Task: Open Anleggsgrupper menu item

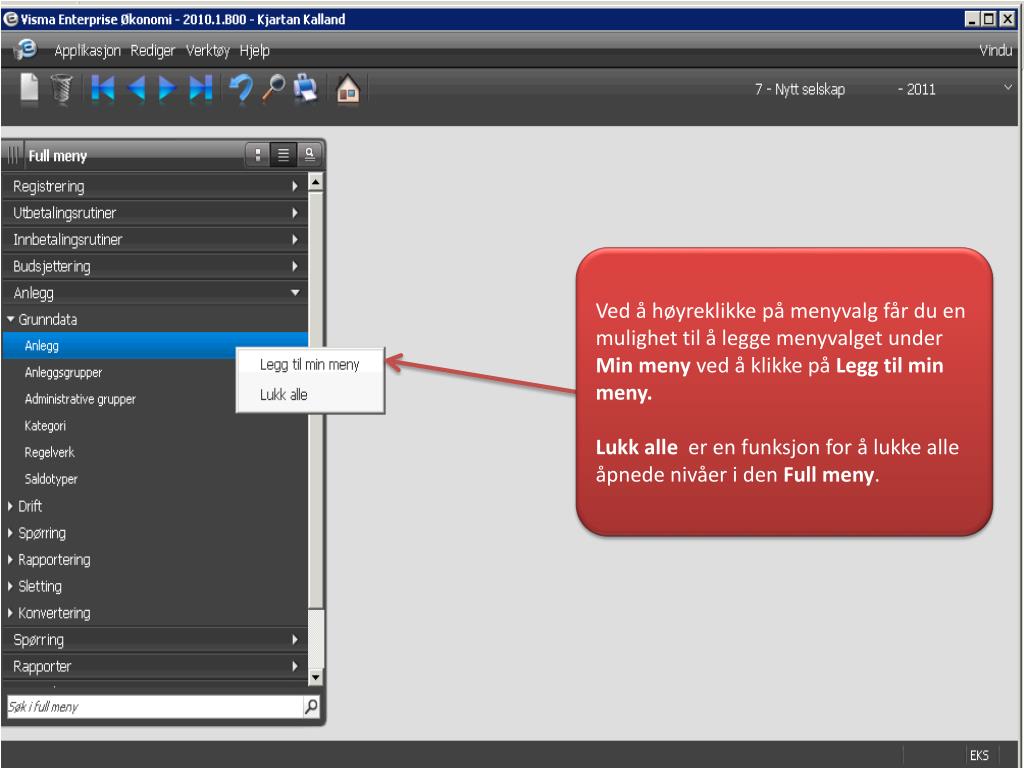Action: point(63,372)
